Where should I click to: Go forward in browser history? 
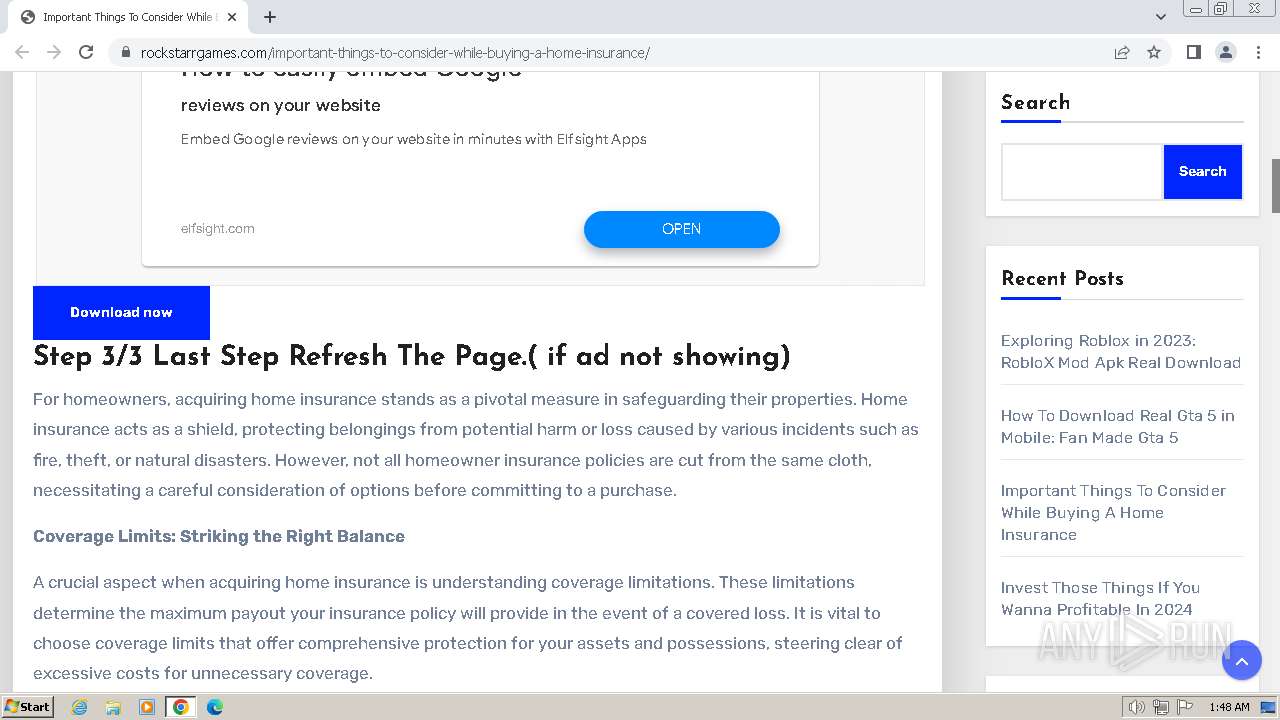click(54, 52)
